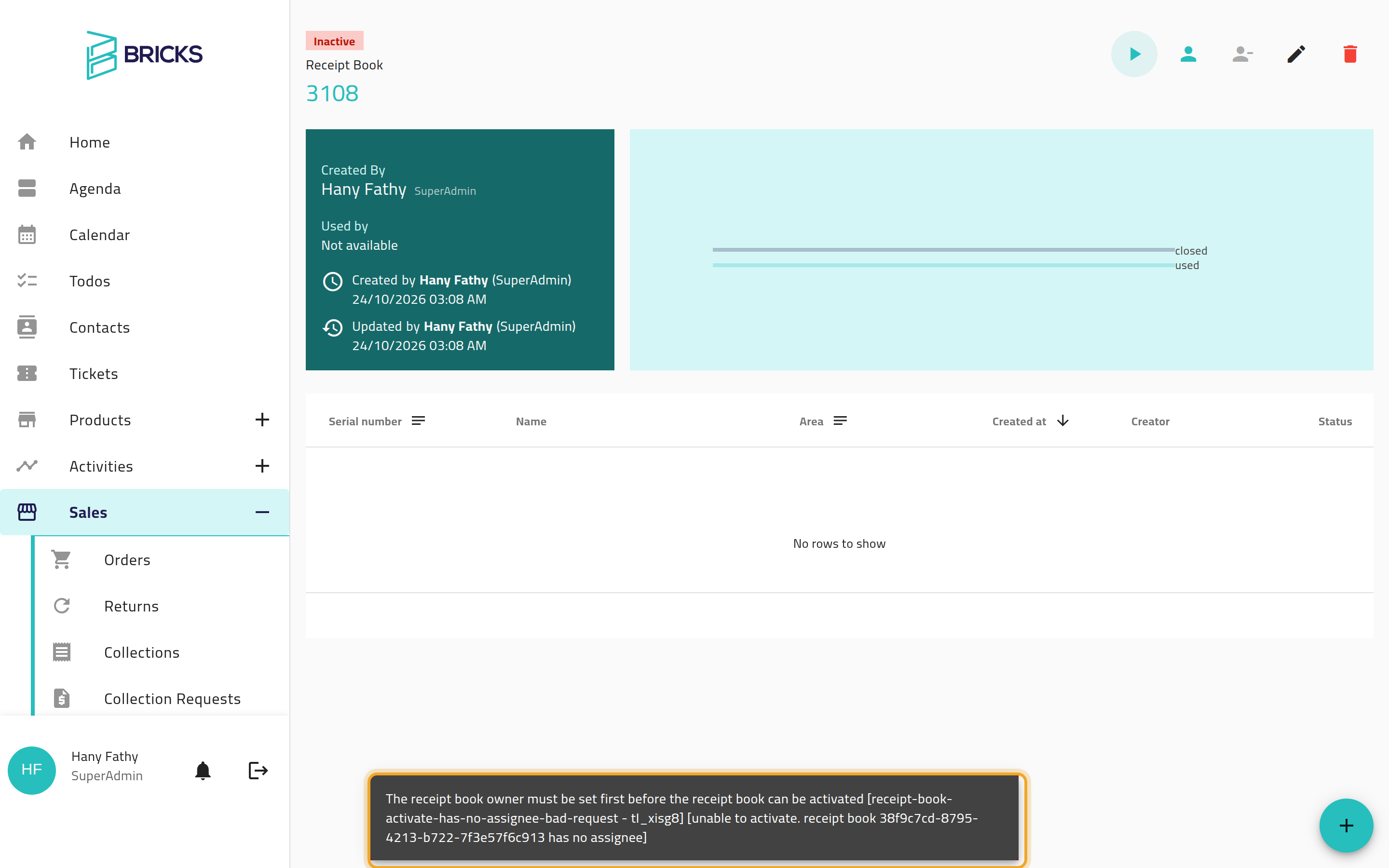Click the used progress bar
1389x868 pixels.
coord(943,265)
